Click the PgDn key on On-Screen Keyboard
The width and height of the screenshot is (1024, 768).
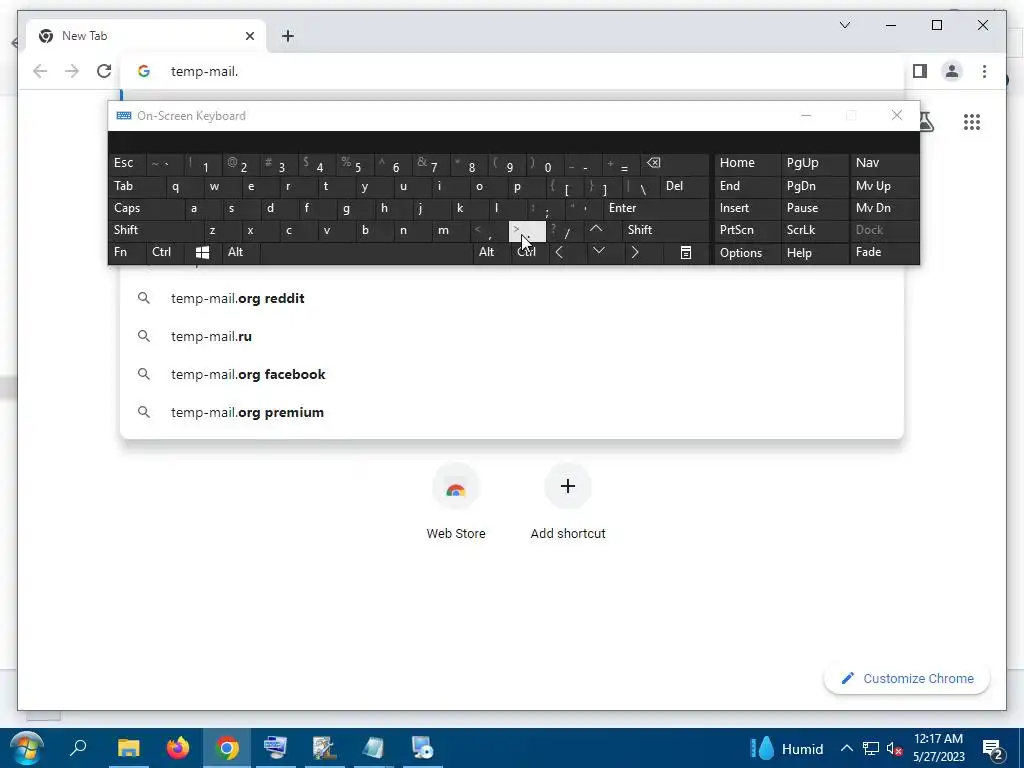point(815,186)
